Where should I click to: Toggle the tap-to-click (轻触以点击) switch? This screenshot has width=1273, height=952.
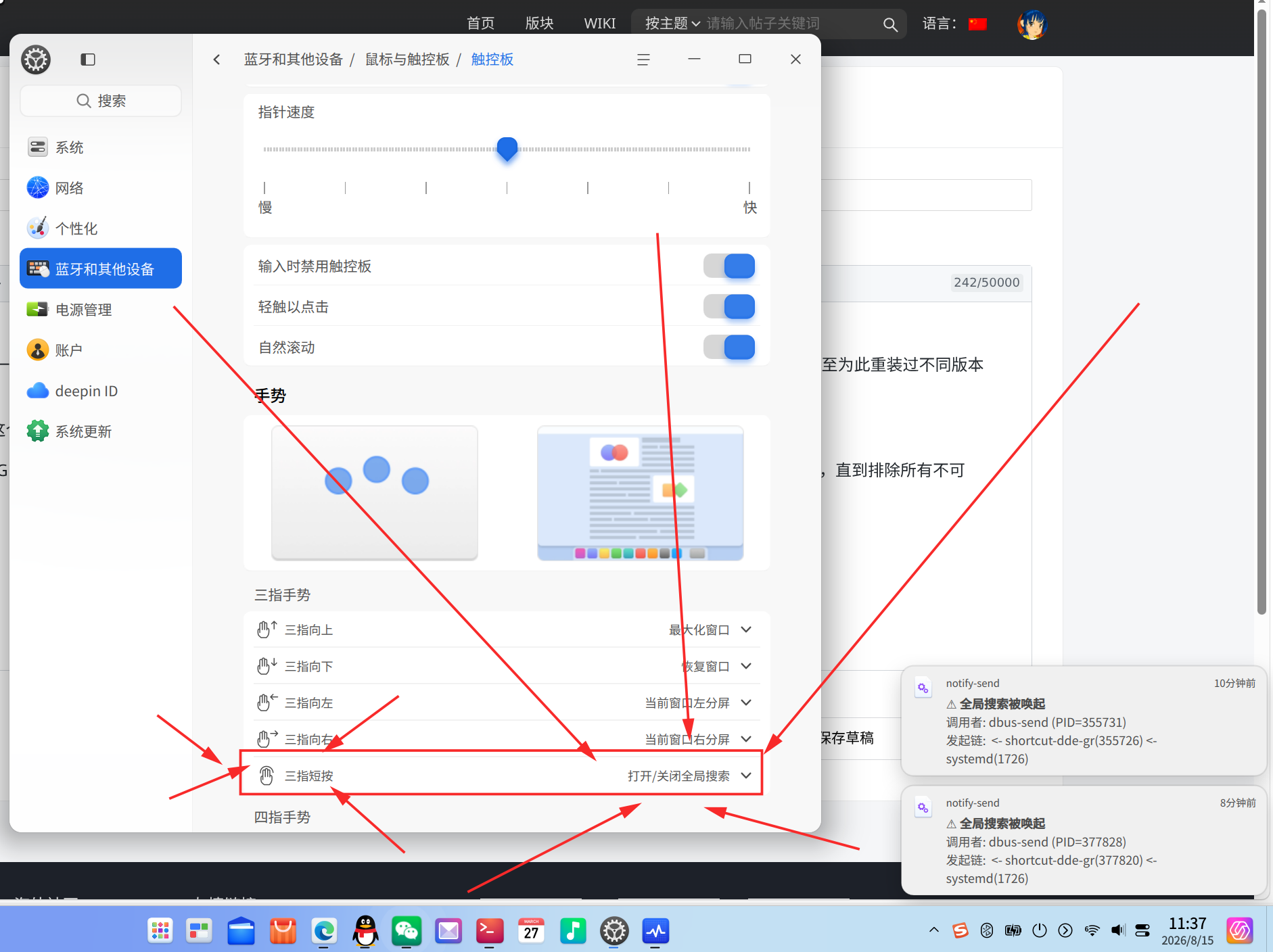[x=729, y=306]
